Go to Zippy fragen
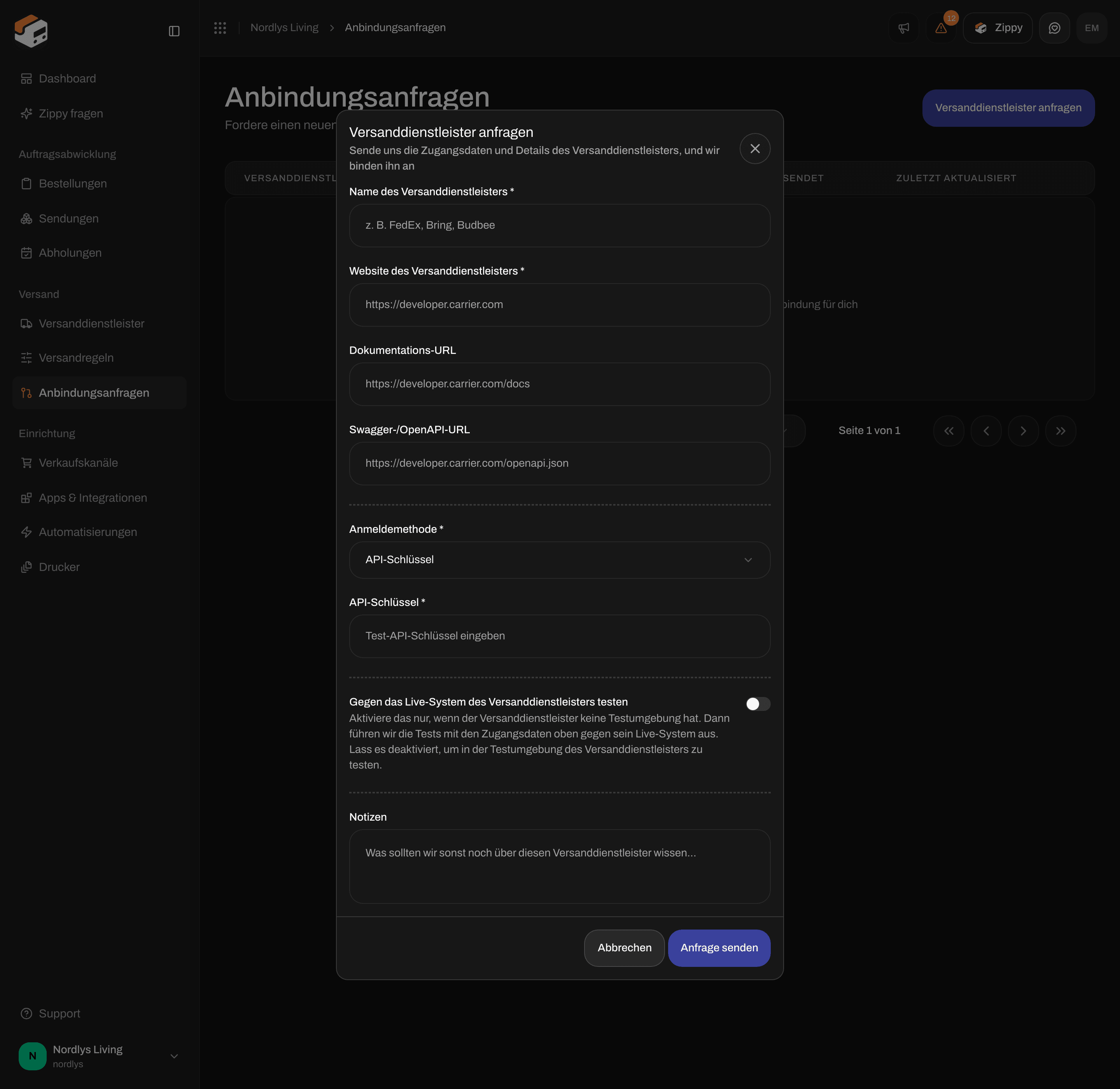1120x1089 pixels. [x=100, y=113]
